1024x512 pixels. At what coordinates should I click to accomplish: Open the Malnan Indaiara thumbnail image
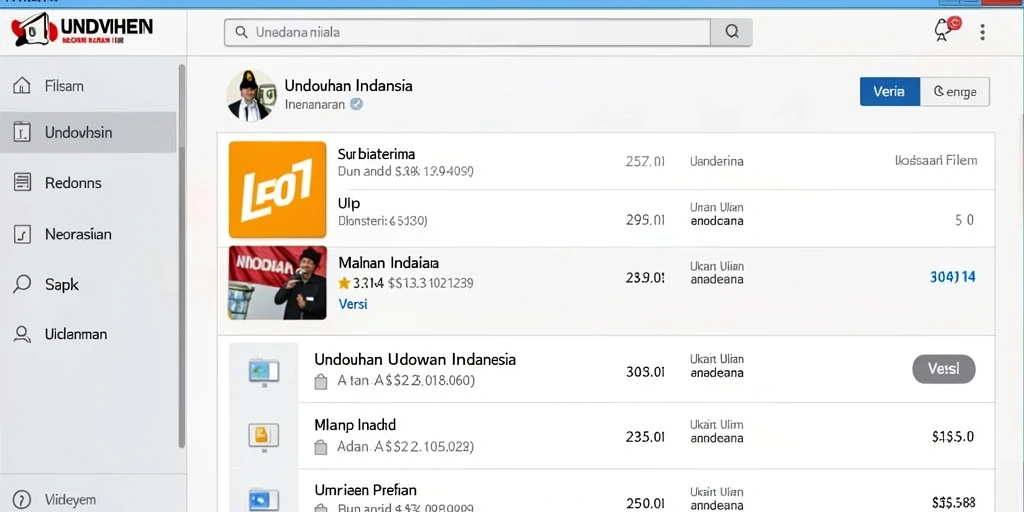[x=278, y=283]
